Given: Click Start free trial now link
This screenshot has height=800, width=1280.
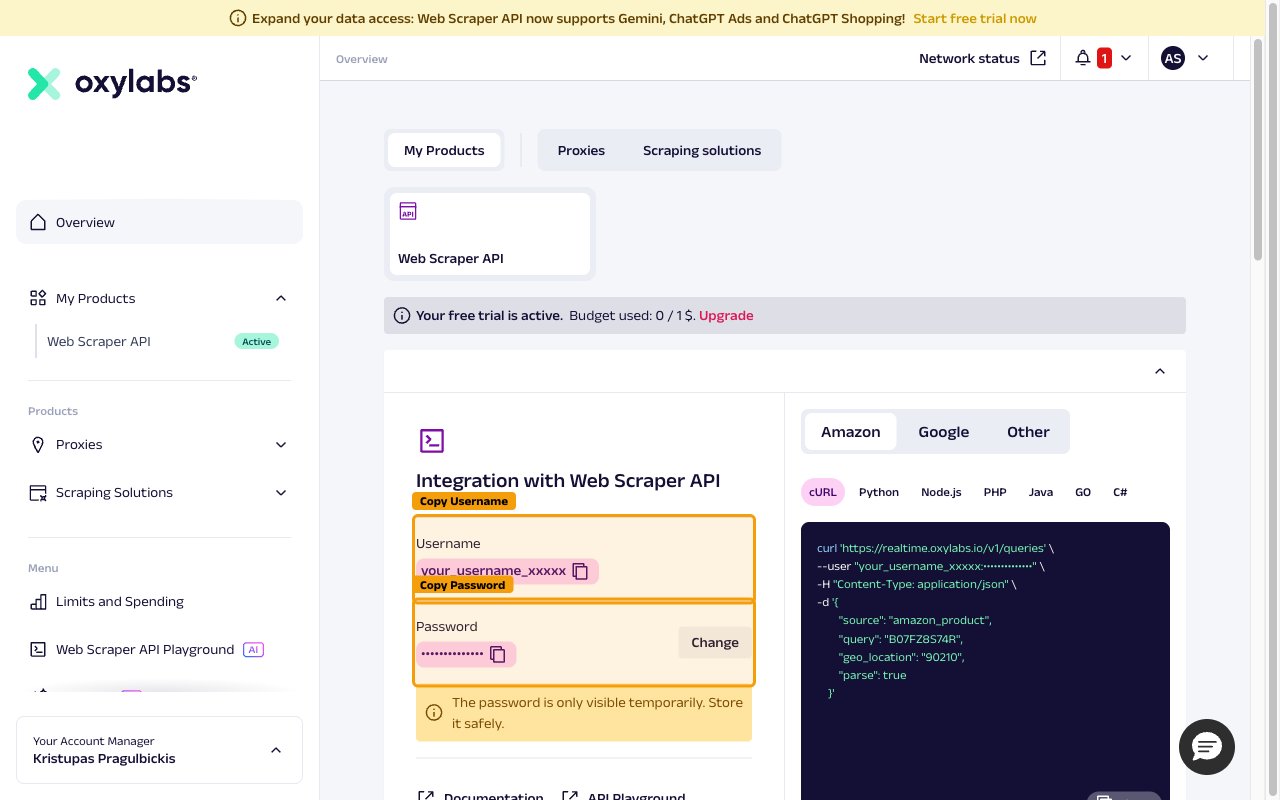Looking at the screenshot, I should pos(975,18).
